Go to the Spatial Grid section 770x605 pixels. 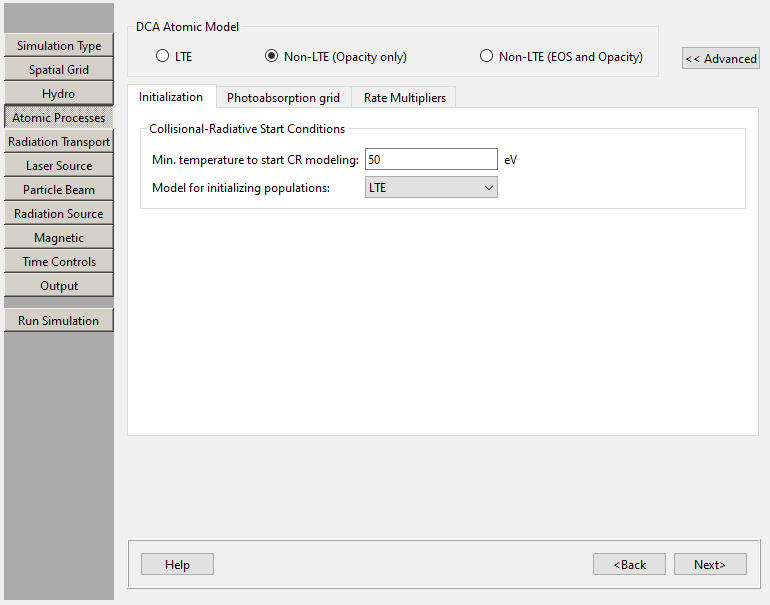[59, 70]
